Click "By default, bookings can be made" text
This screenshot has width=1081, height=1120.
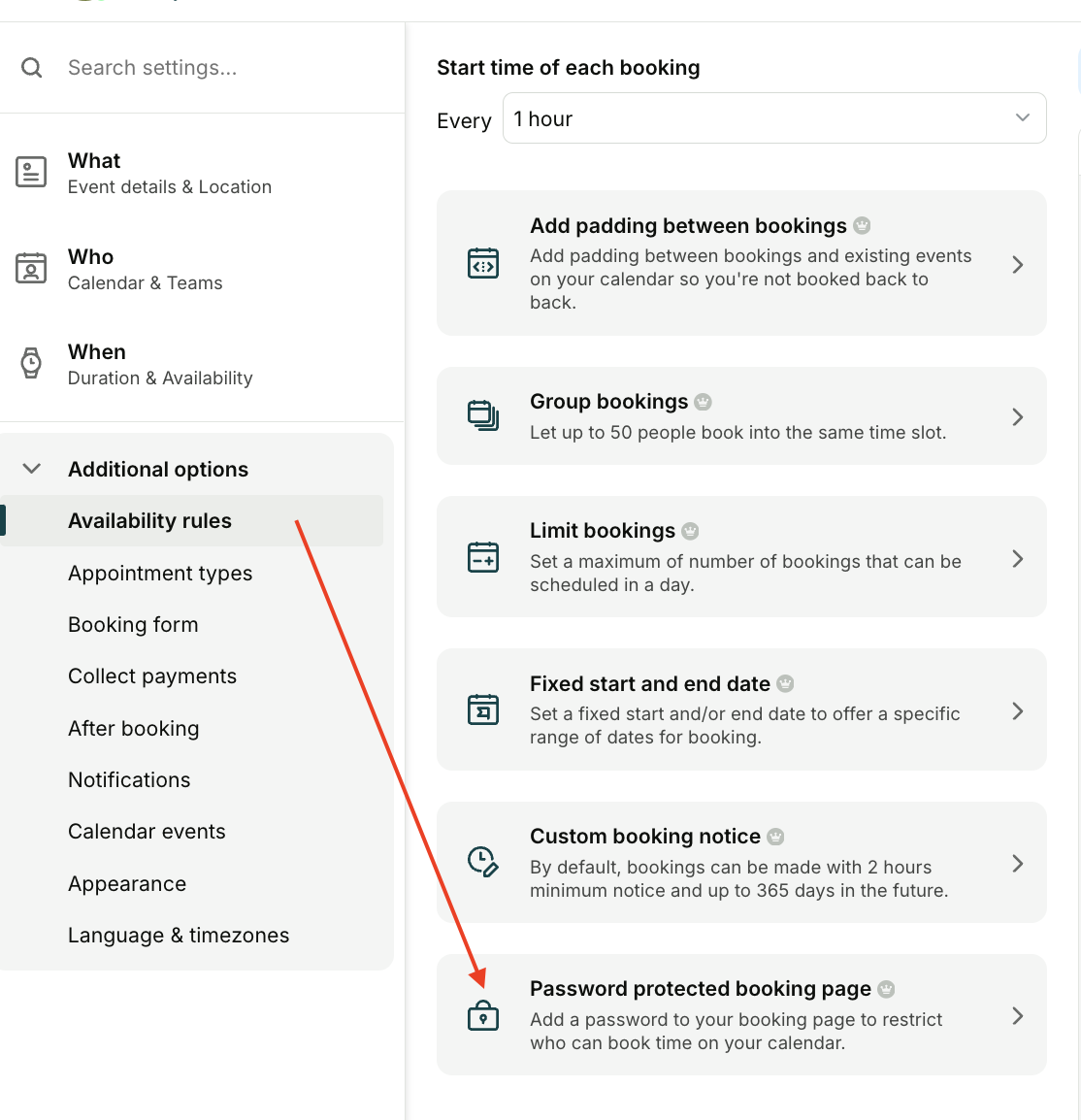tap(739, 878)
